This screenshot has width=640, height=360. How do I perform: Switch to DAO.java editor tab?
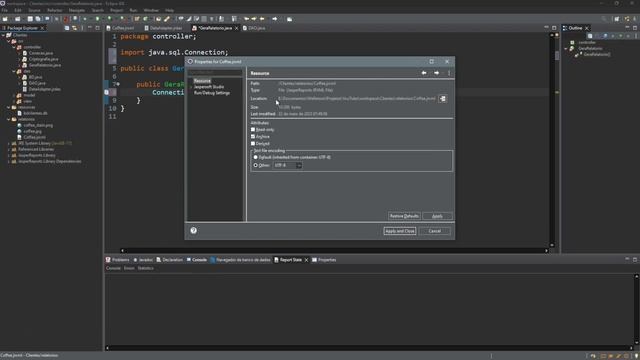pos(254,28)
